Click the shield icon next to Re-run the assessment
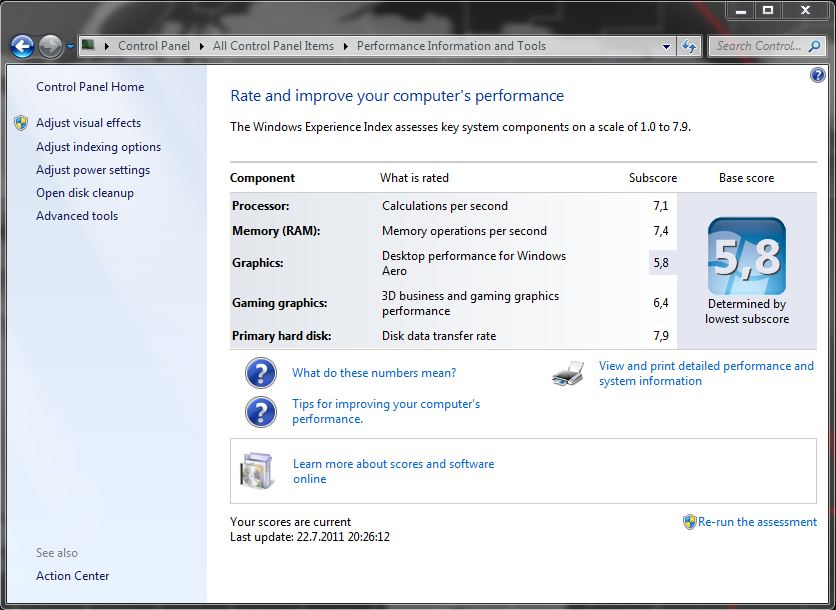 pos(689,522)
